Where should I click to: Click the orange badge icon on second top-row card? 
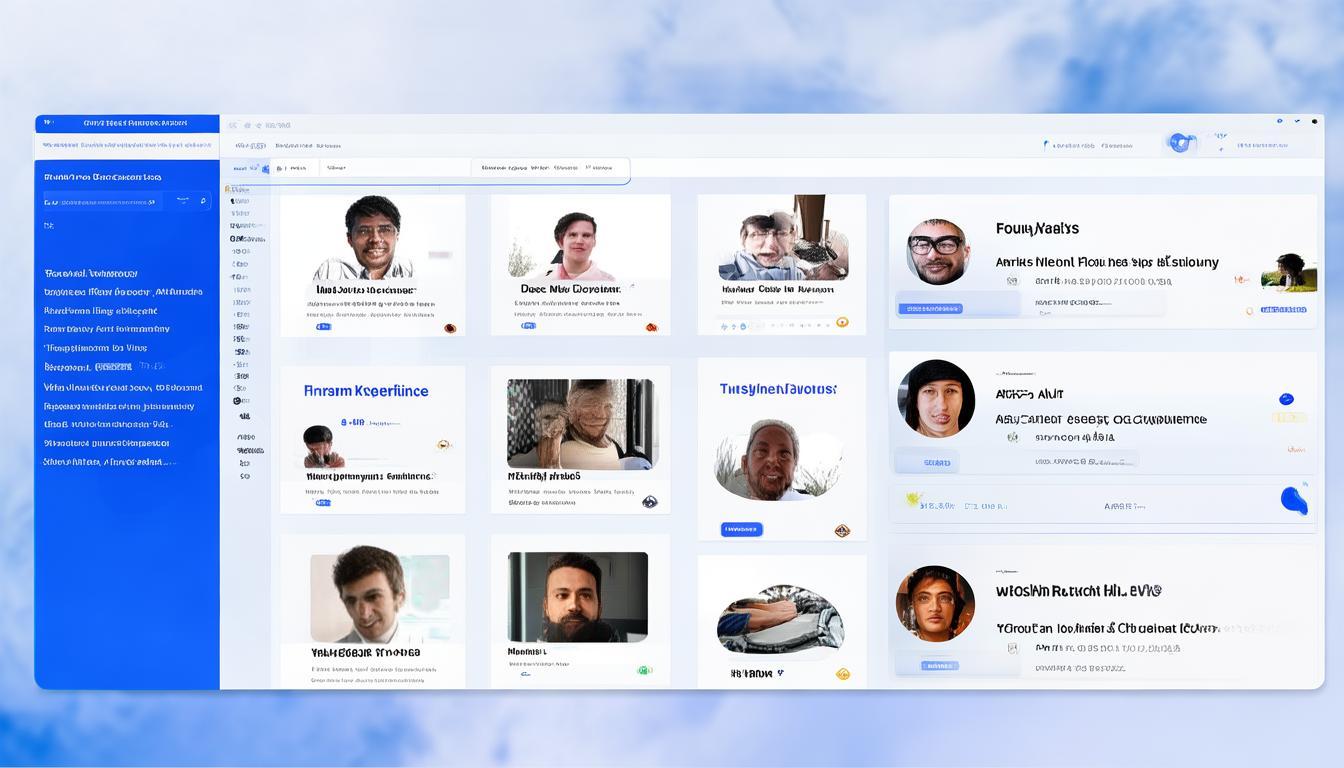651,327
